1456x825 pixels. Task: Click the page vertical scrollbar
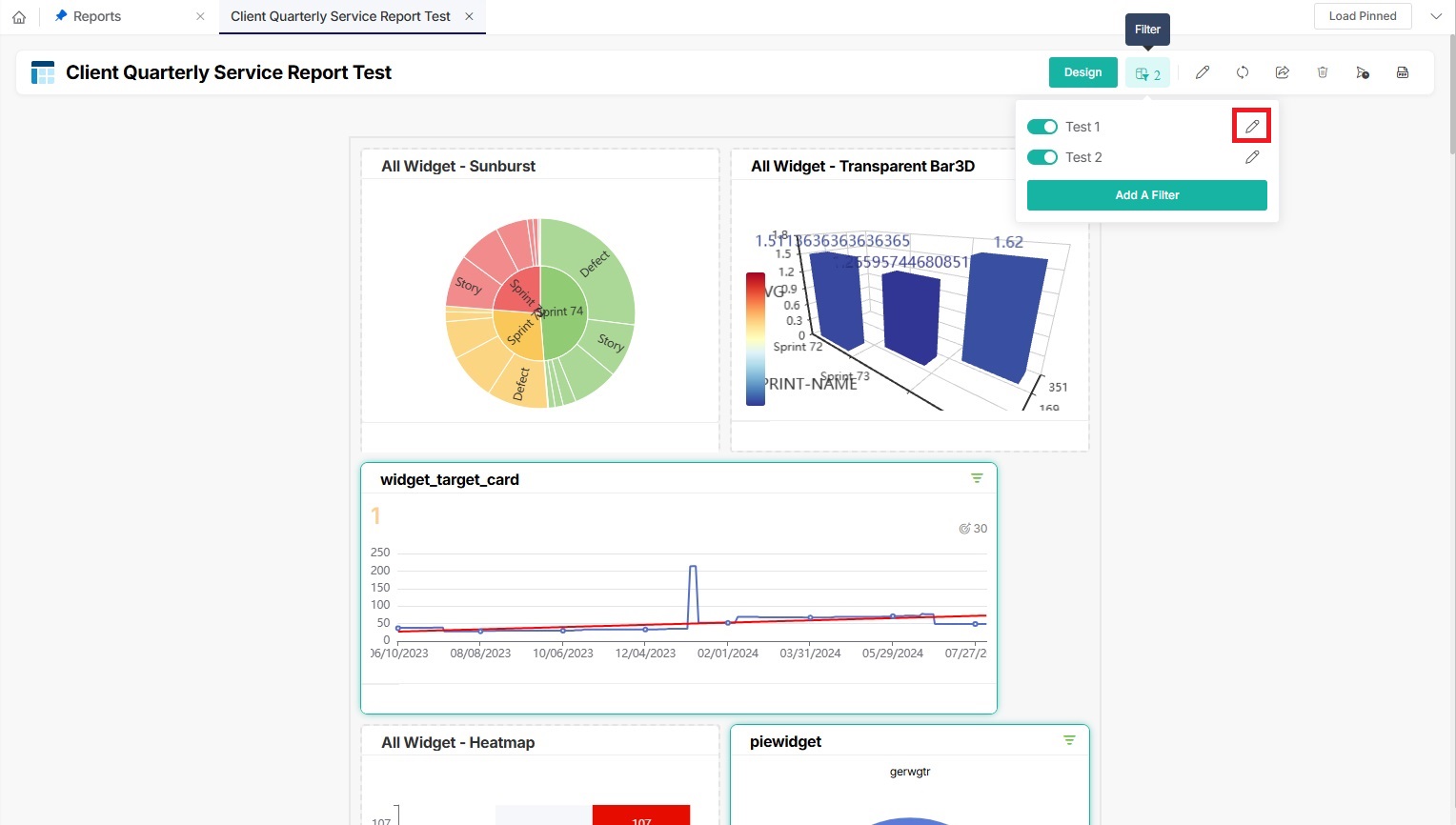1451,95
